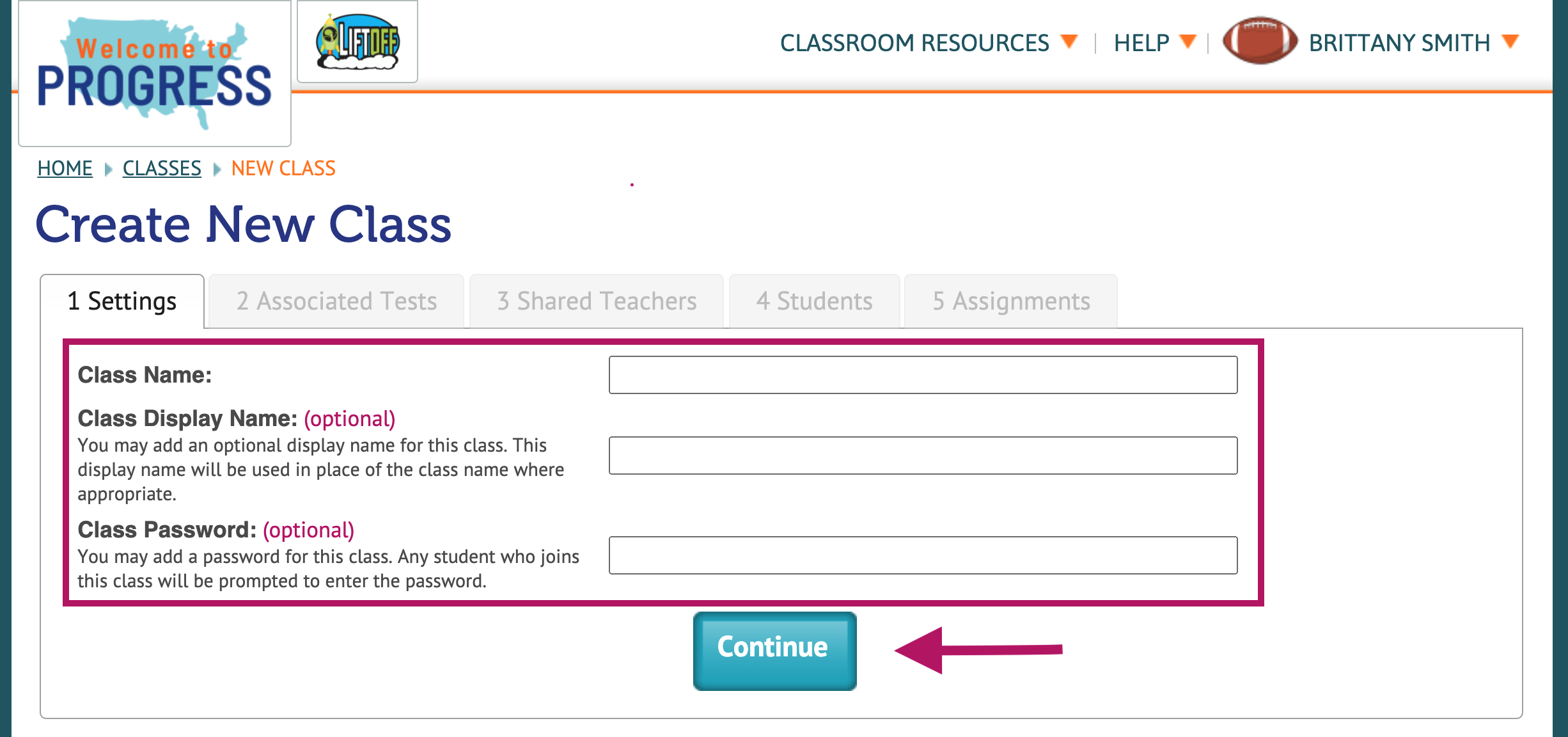
Task: Go to the CLASSES breadcrumb link
Action: [162, 168]
